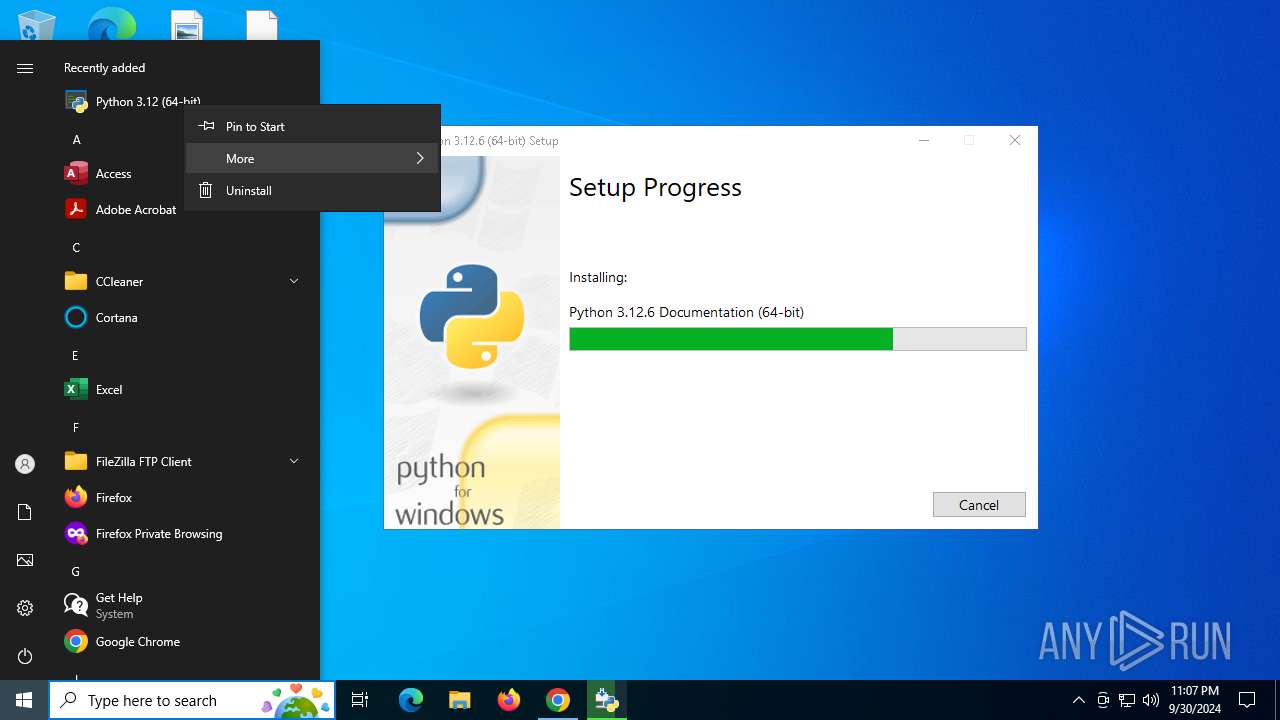
Task: Expand the More submenu arrow
Action: point(420,158)
